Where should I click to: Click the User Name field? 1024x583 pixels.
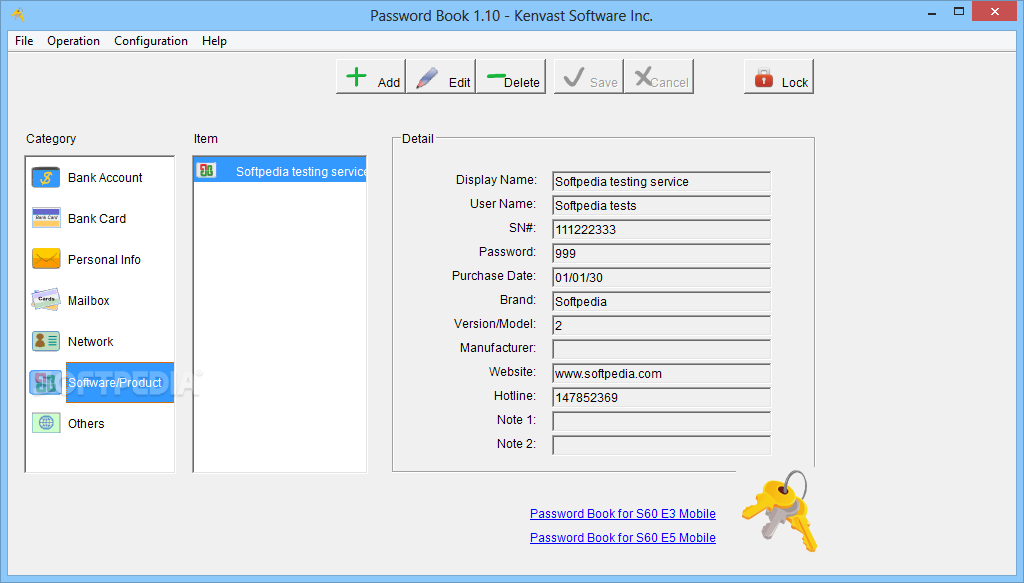click(661, 206)
